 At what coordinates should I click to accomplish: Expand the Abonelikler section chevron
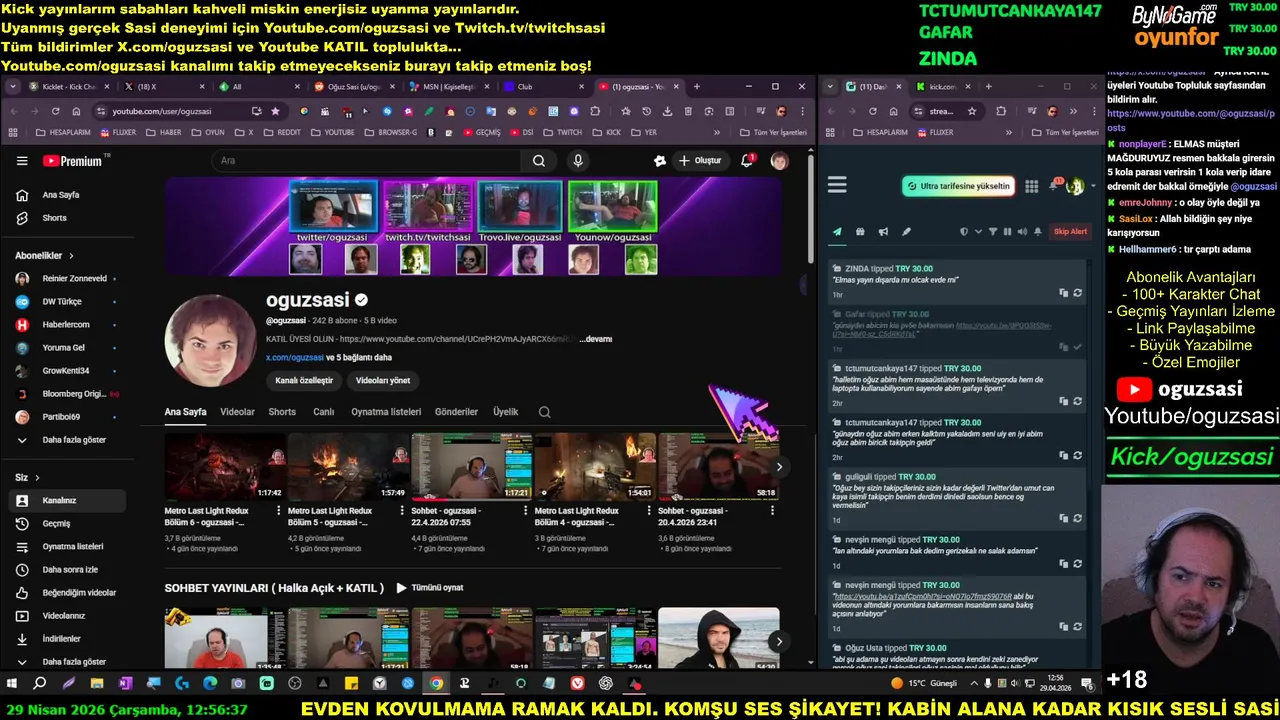pyautogui.click(x=71, y=256)
